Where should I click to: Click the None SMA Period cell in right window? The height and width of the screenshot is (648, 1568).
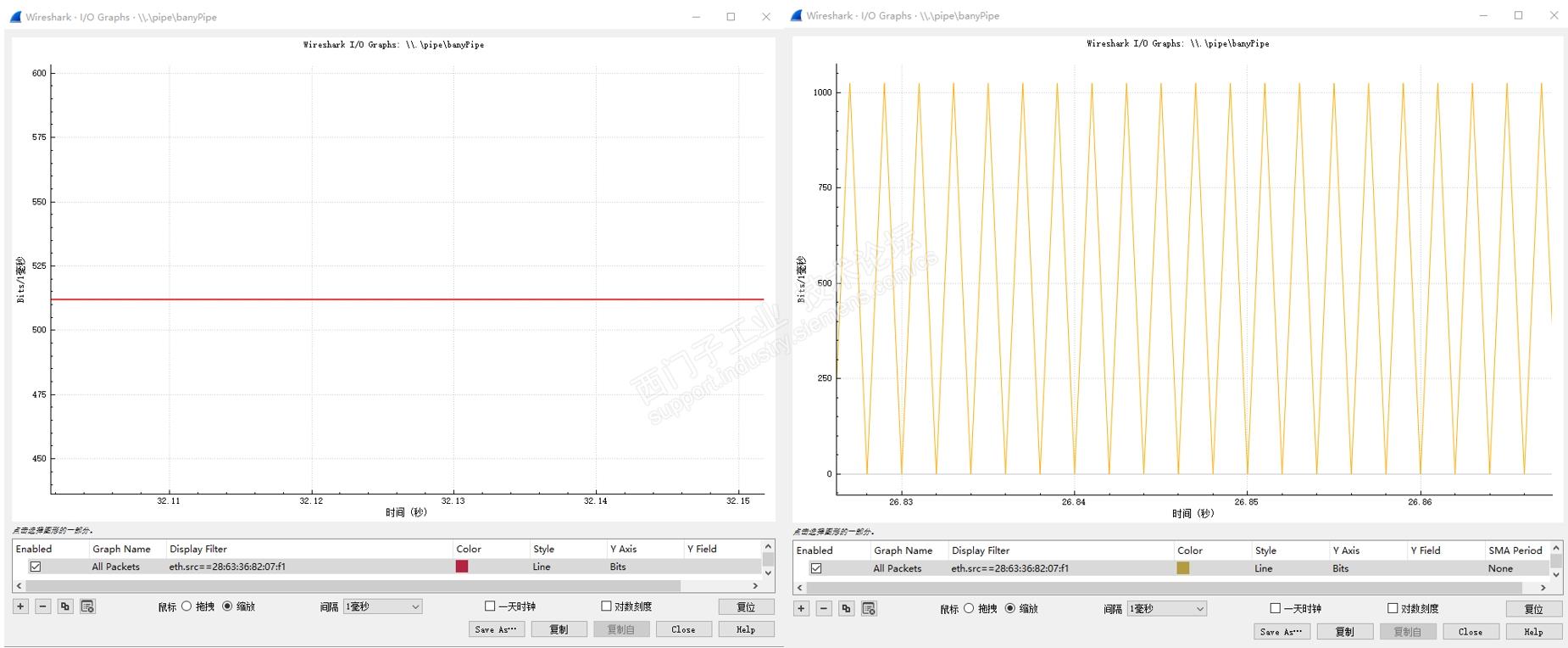pos(1500,568)
